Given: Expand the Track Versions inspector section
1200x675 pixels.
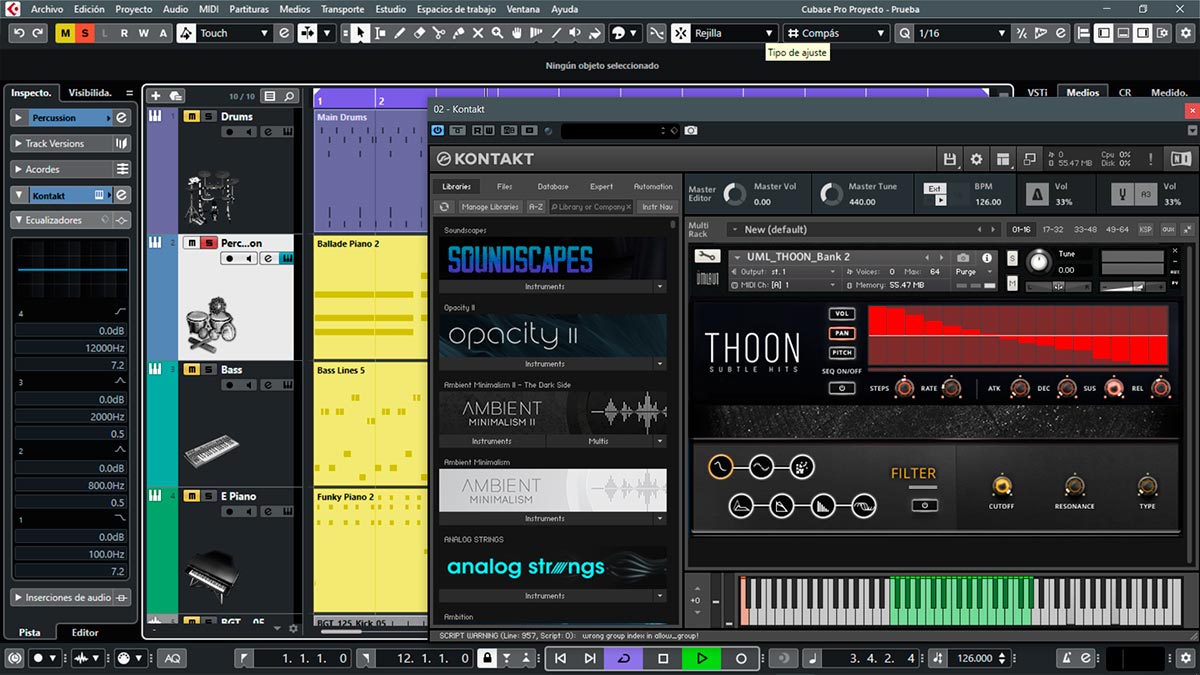Looking at the screenshot, I should click(71, 143).
